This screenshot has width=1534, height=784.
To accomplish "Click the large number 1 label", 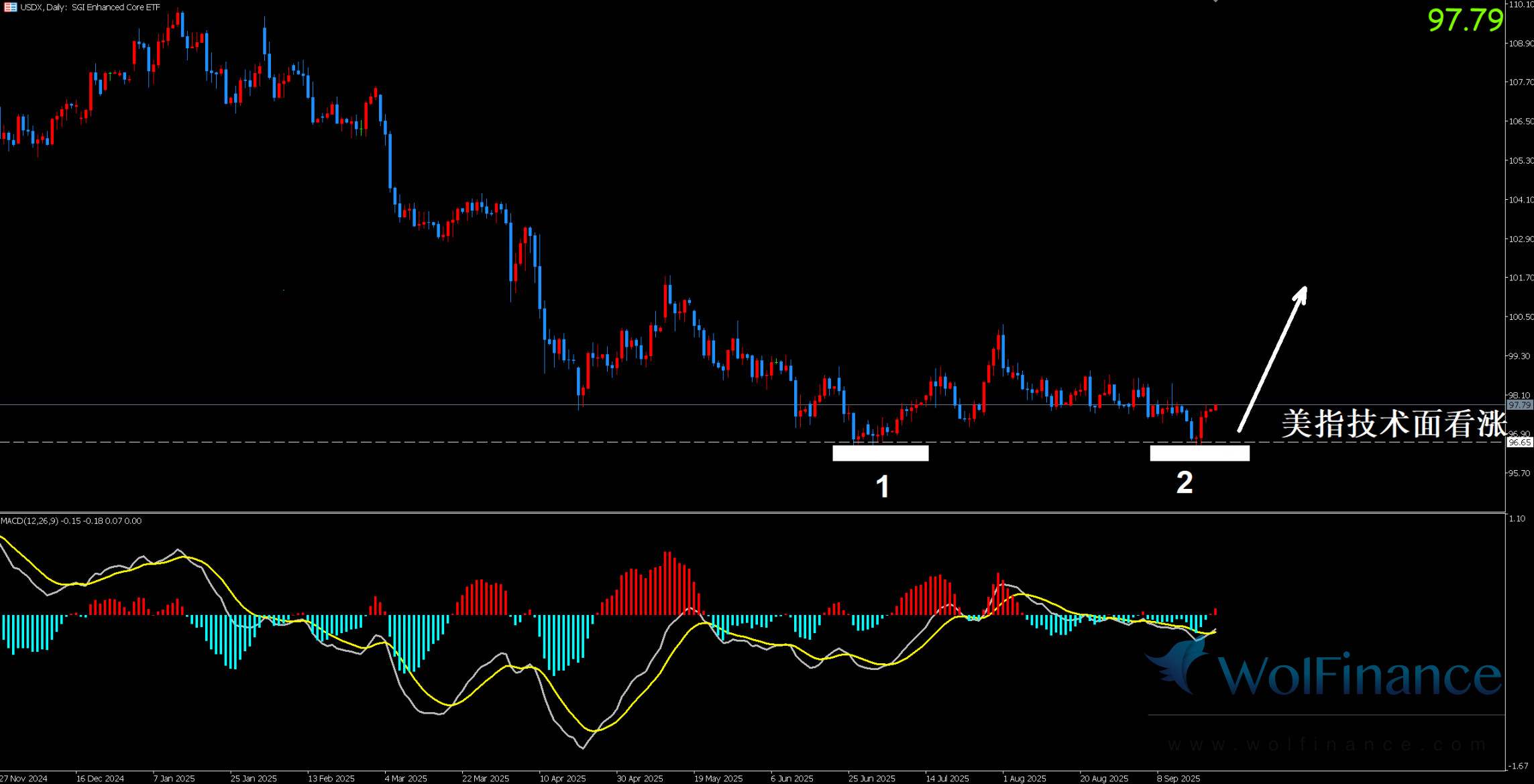I will tap(883, 486).
